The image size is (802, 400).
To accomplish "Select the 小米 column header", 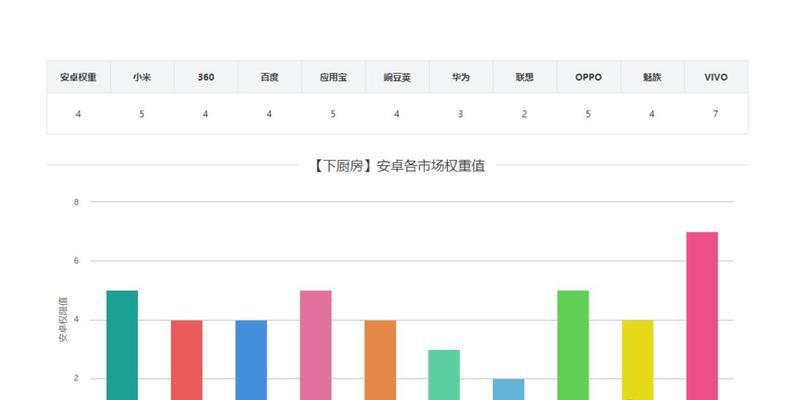I will click(142, 77).
